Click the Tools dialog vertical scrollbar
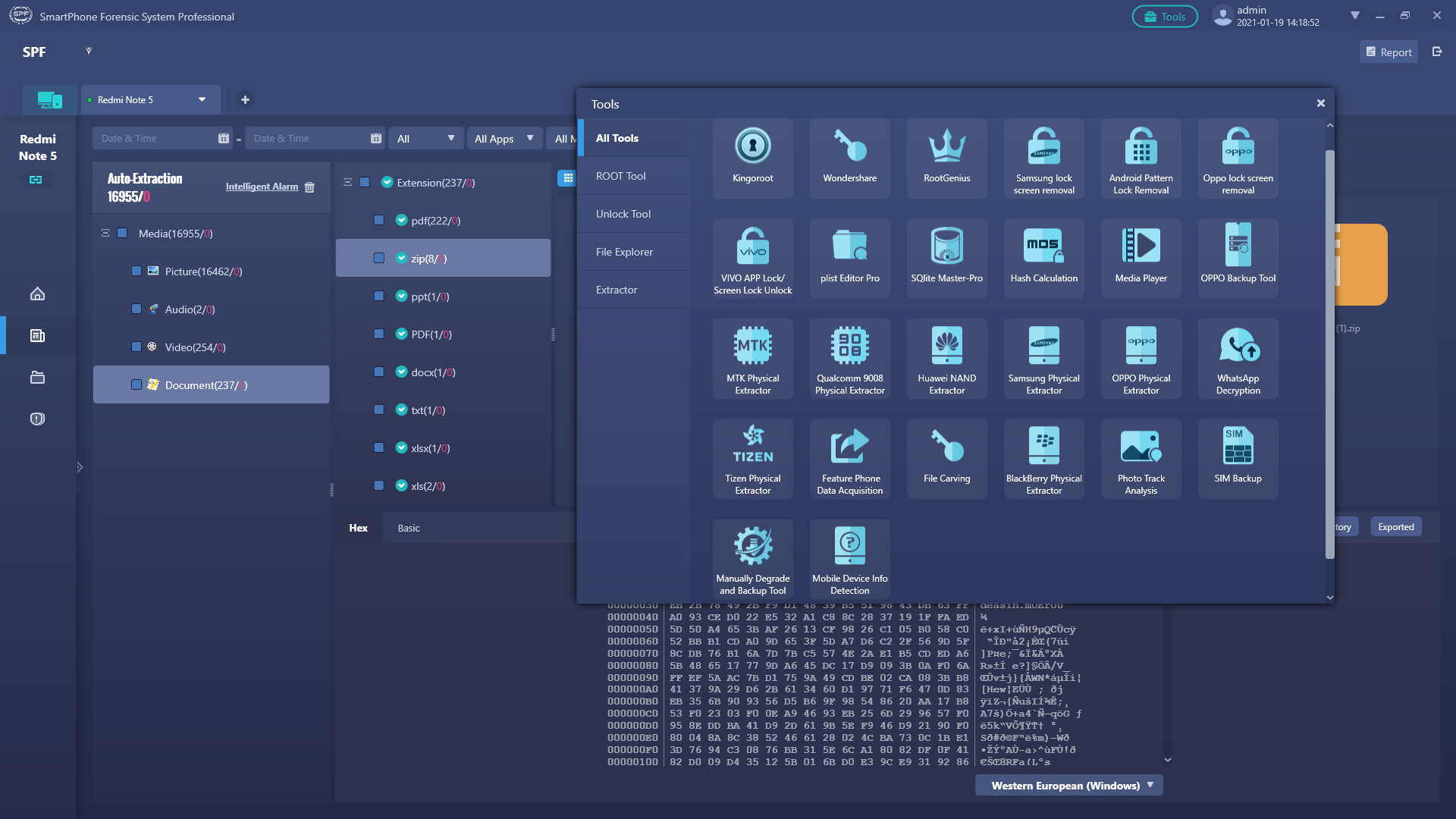The image size is (1456, 819). point(1329,354)
